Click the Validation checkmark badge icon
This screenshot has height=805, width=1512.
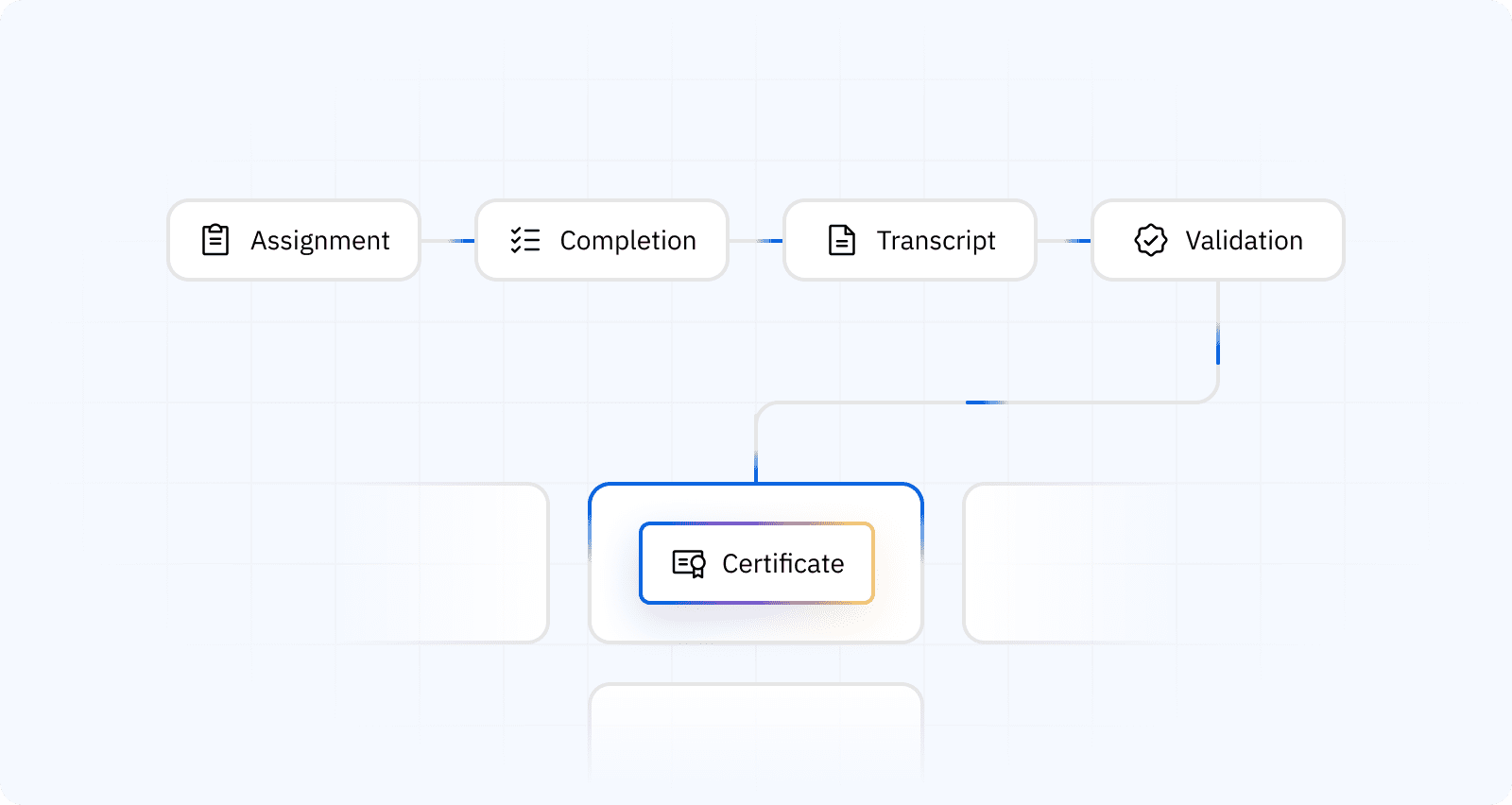[x=1150, y=240]
